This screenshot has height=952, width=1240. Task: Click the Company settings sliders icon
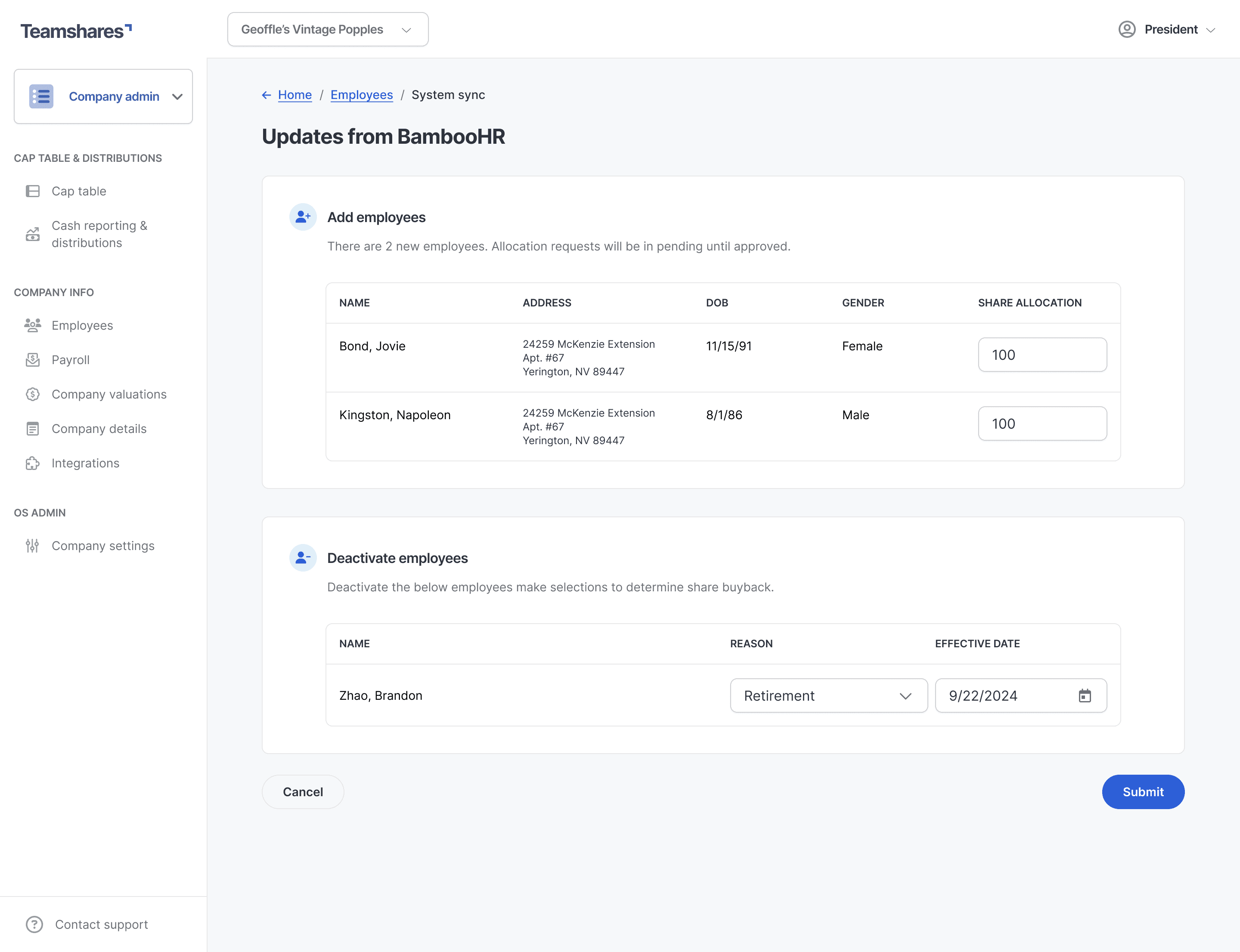(33, 546)
